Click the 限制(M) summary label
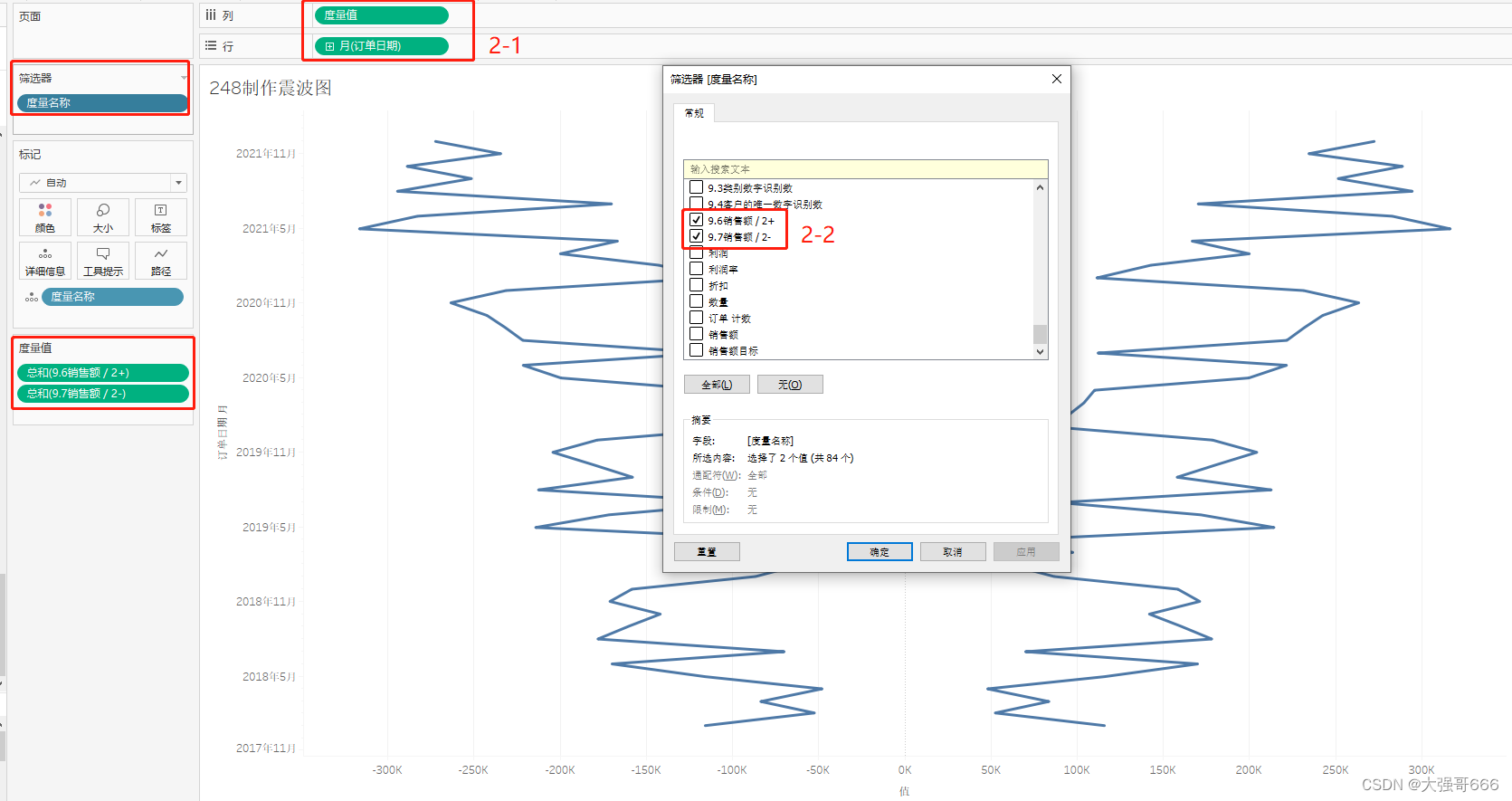The width and height of the screenshot is (1512, 801). coord(710,510)
